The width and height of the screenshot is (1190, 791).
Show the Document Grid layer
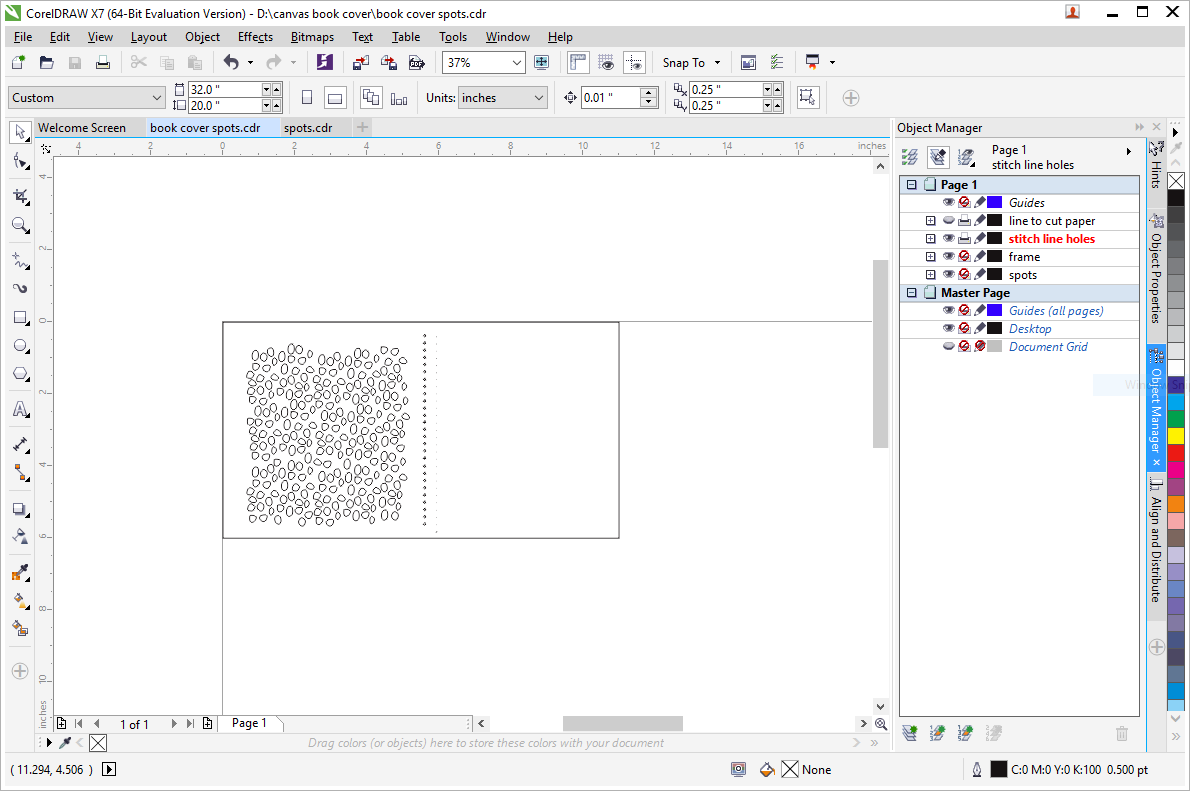pos(949,346)
